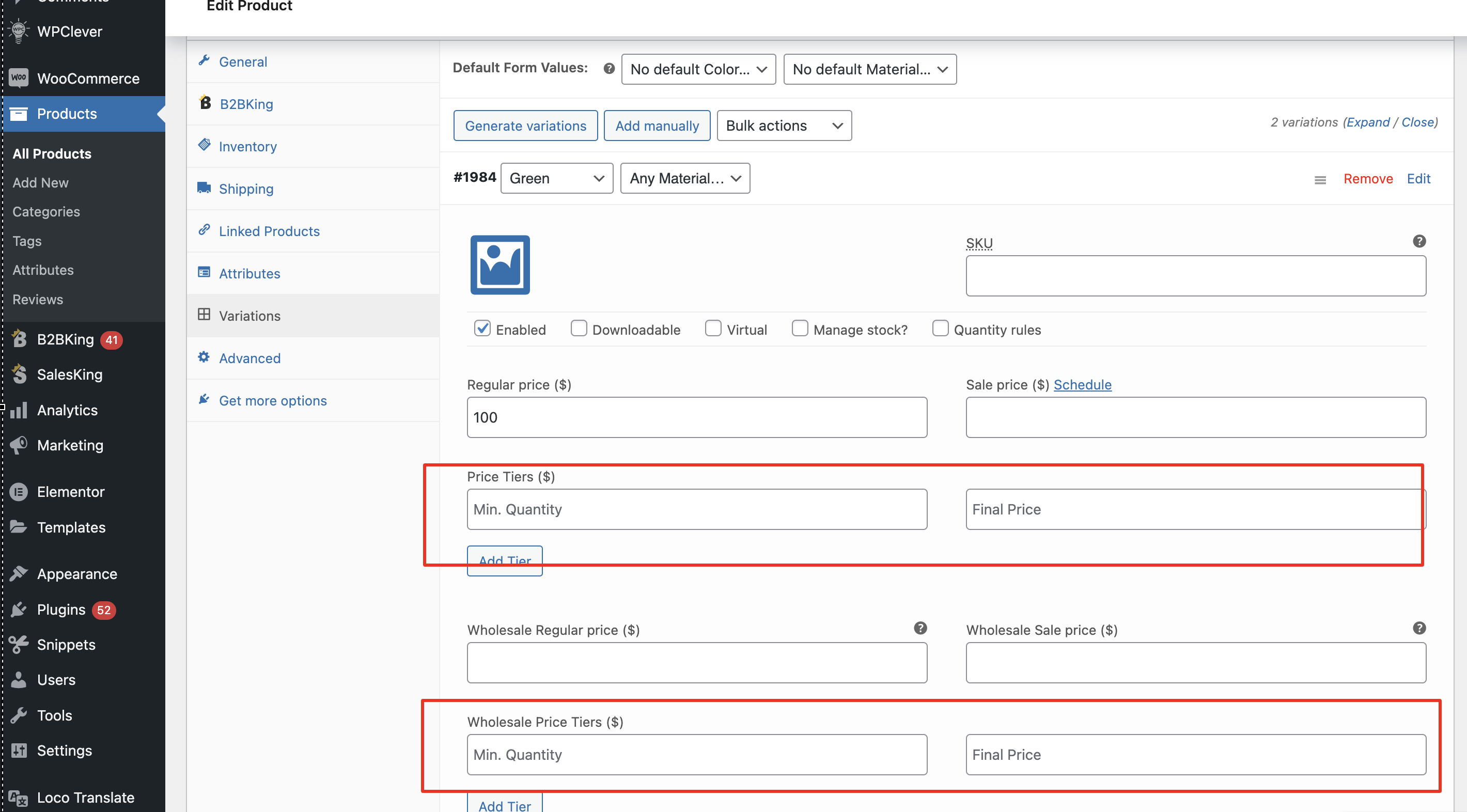Open the Green color variation dropdown
Screen dimensions: 1467x812
click(x=556, y=178)
